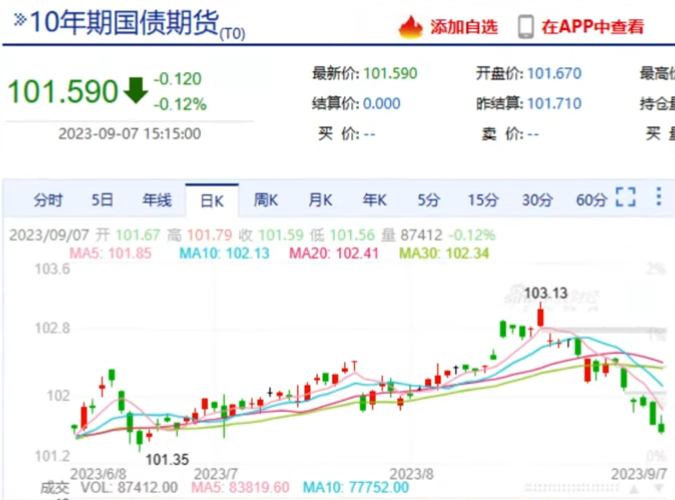Choose the 年K yearly candlestick tab
This screenshot has width=675, height=500.
[374, 199]
